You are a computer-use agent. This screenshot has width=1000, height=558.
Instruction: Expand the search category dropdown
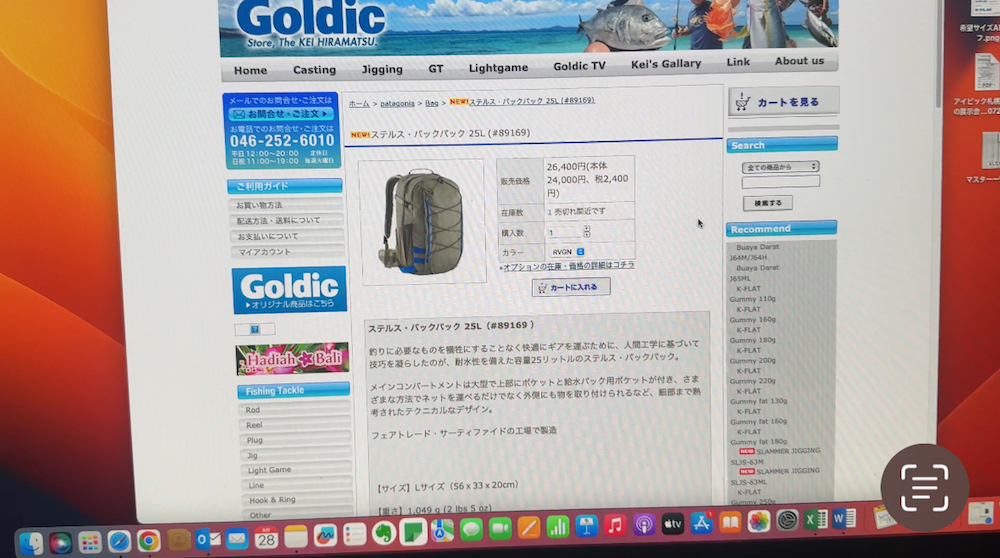[x=780, y=166]
